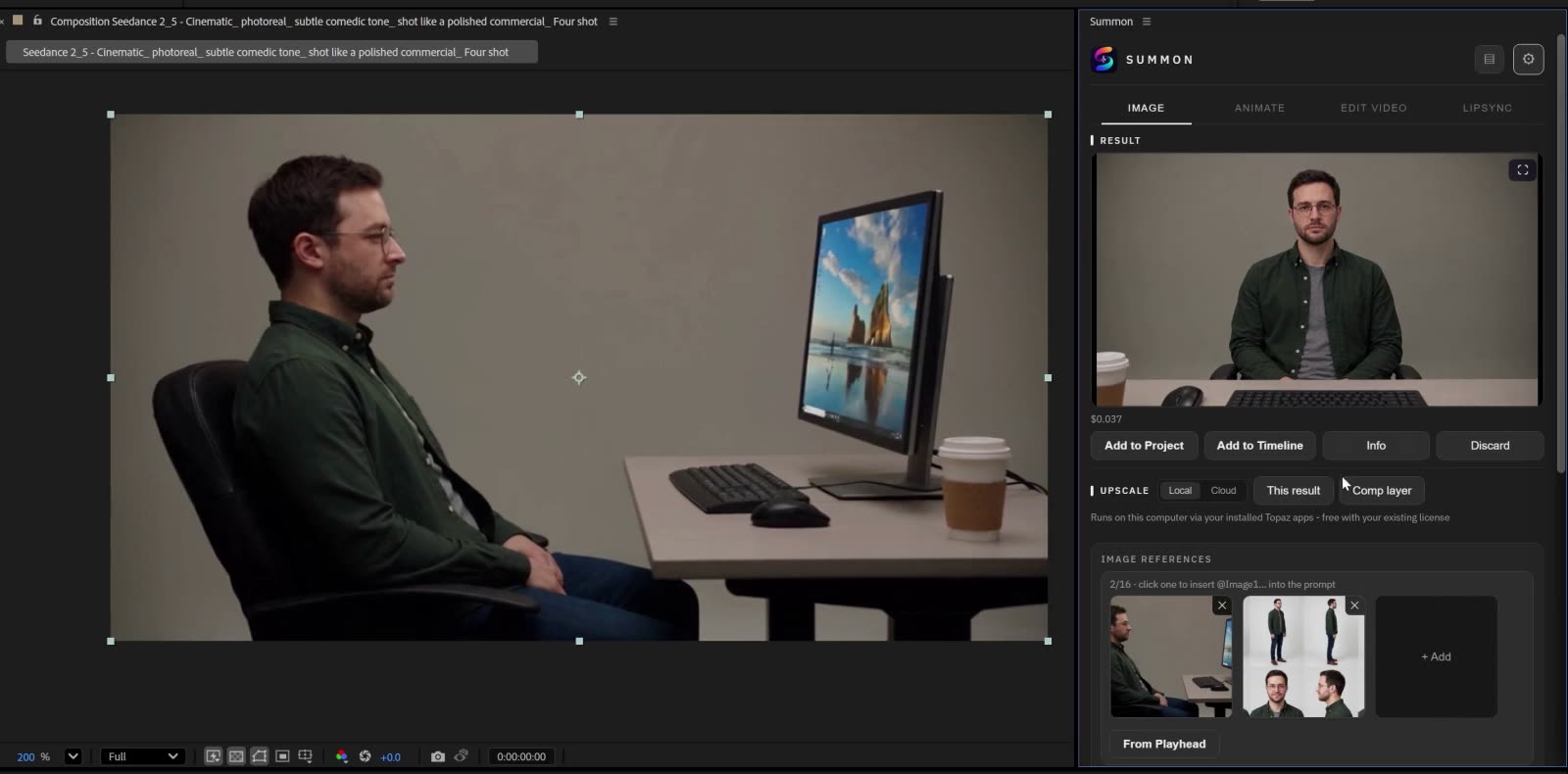
Task: Switch to the EDIT VIDEO tab
Action: click(1373, 108)
